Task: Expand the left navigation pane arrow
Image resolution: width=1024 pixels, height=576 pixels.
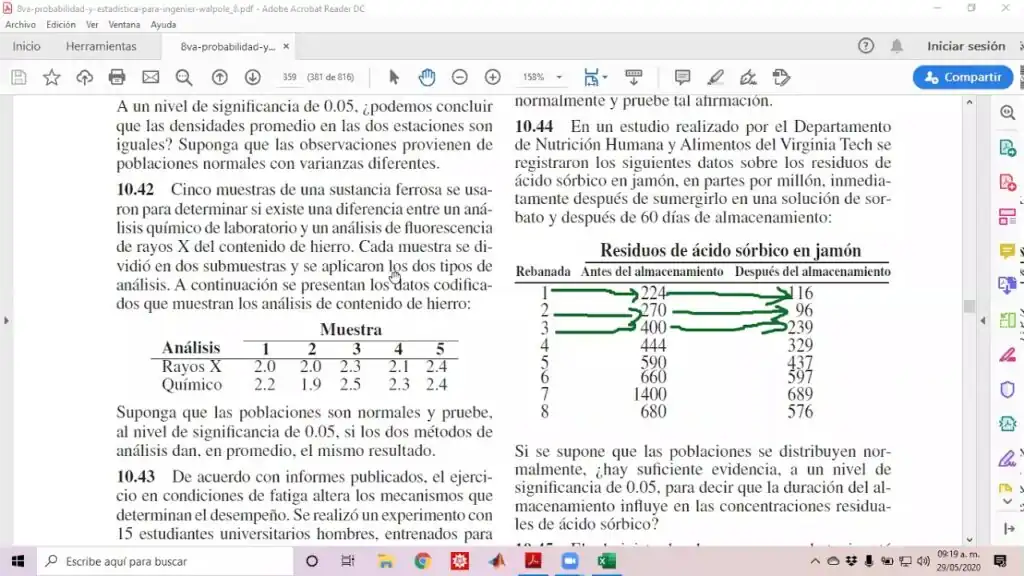Action: [7, 321]
